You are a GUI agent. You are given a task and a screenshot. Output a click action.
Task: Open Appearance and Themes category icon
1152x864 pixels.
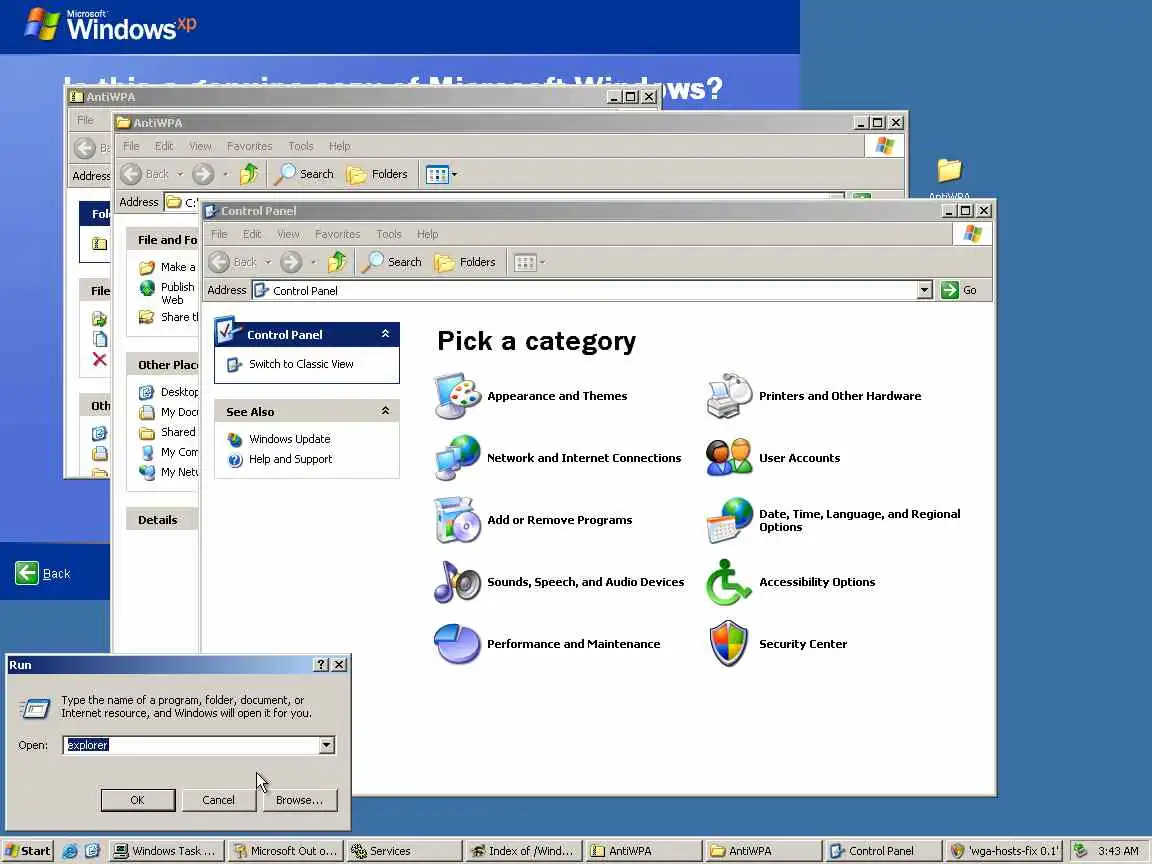pyautogui.click(x=458, y=396)
